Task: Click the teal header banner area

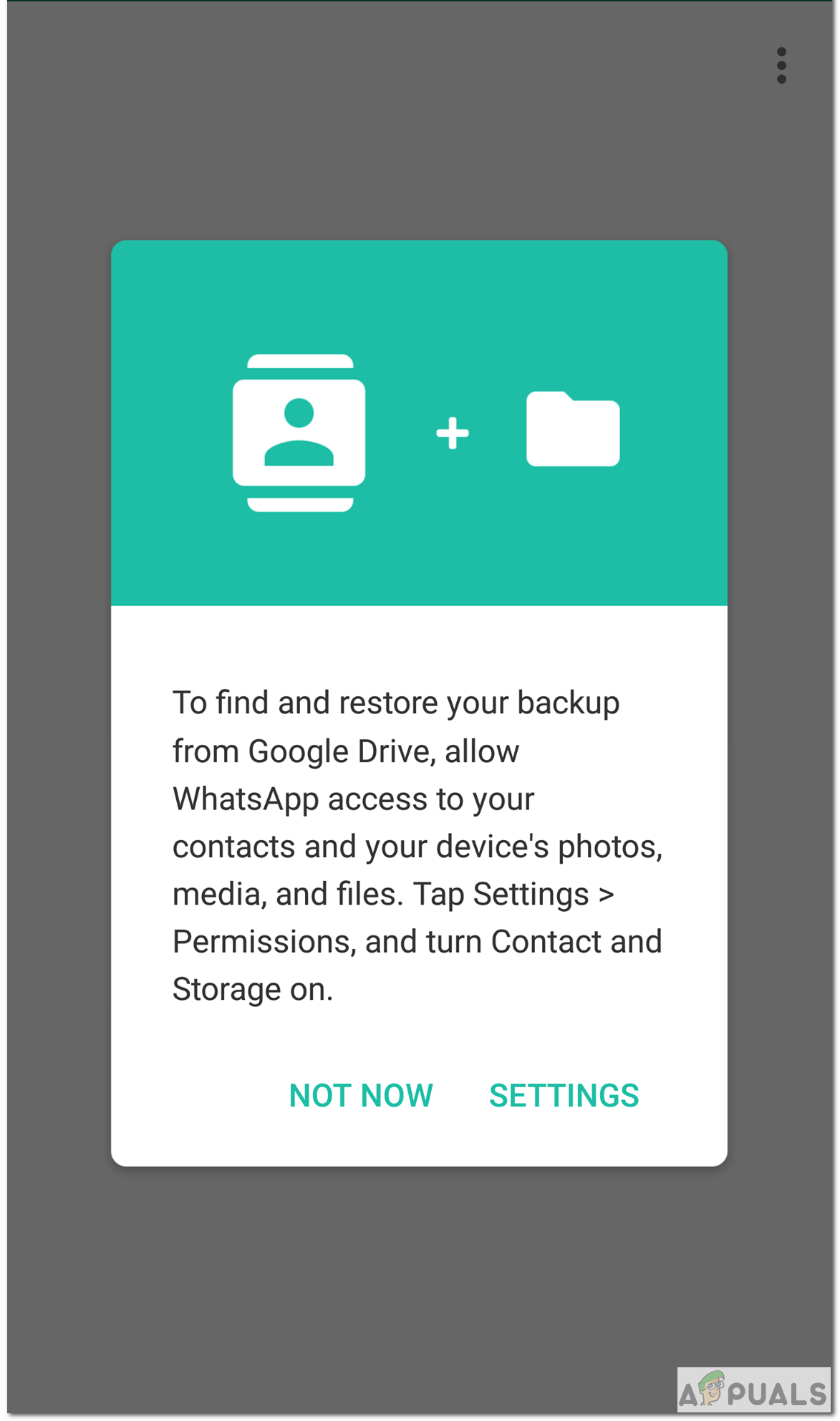Action: pyautogui.click(x=420, y=423)
